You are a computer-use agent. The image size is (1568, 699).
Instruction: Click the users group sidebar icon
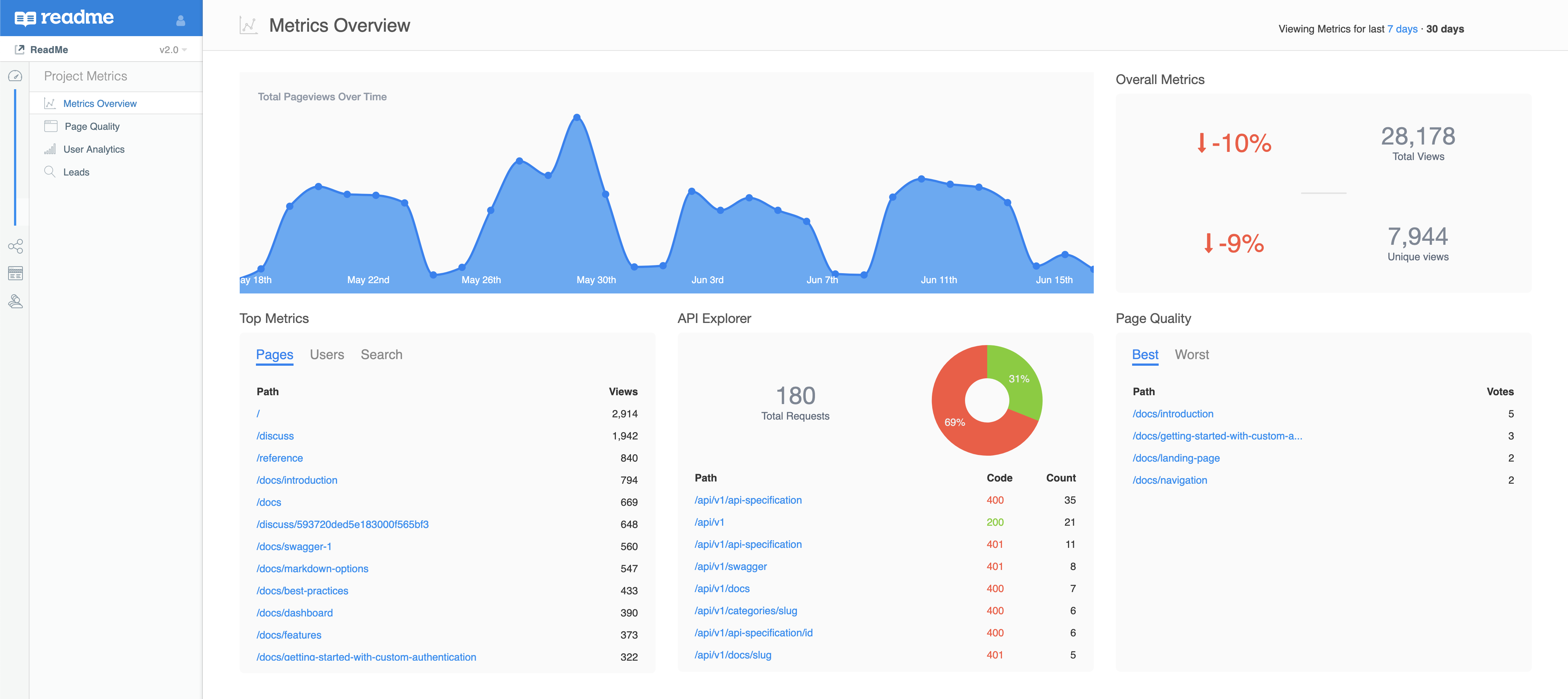pyautogui.click(x=15, y=301)
